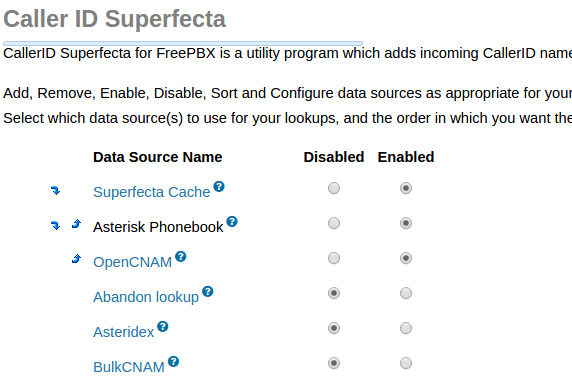Set OpenCNAM to Disabled
Screen dimensions: 572x388
(334, 258)
